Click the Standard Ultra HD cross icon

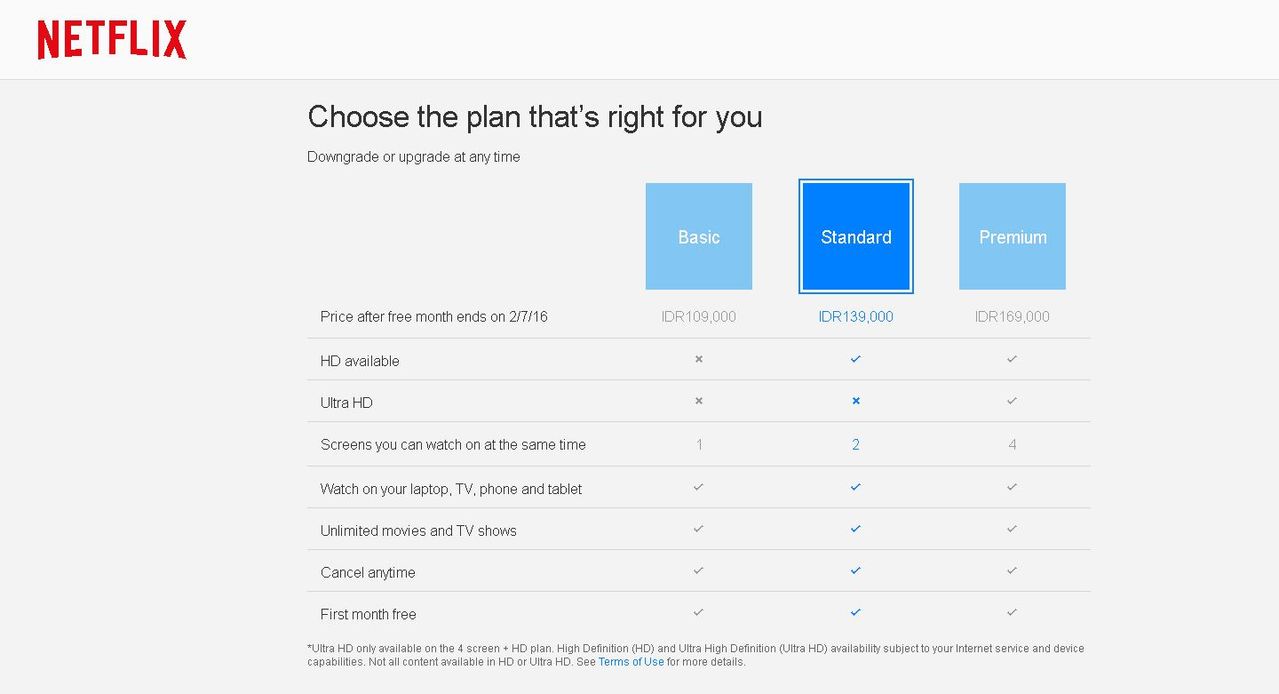coord(856,401)
